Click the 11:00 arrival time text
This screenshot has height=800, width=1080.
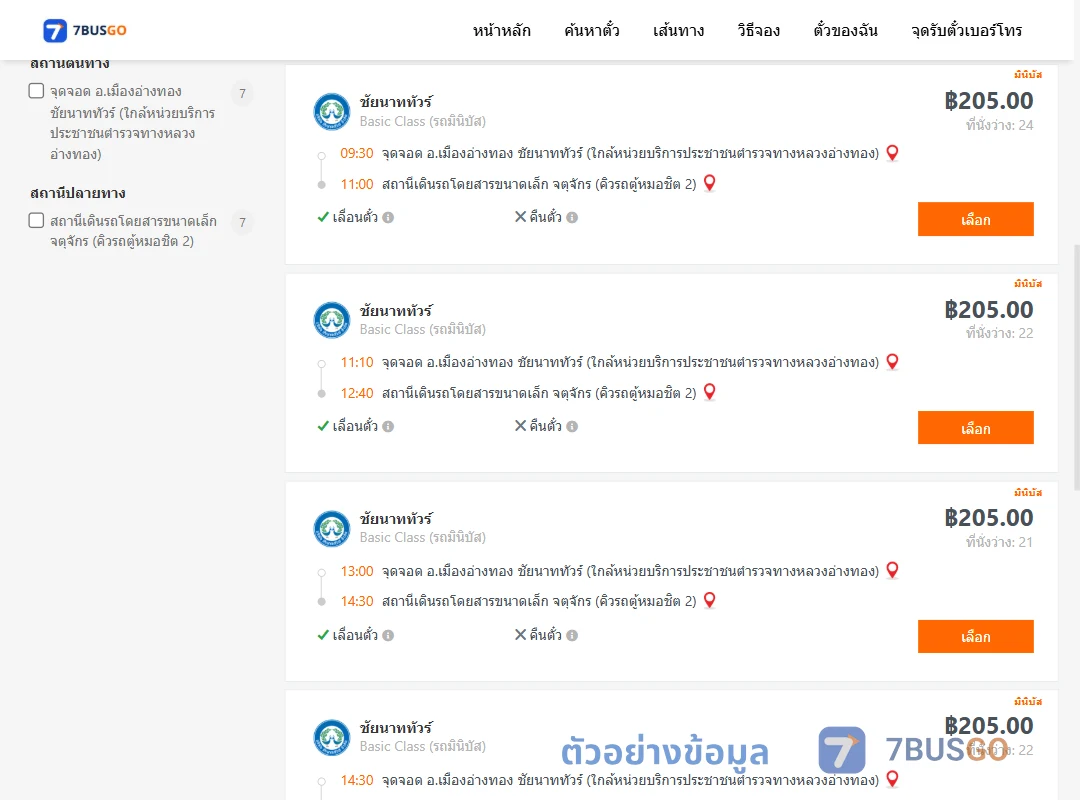357,184
